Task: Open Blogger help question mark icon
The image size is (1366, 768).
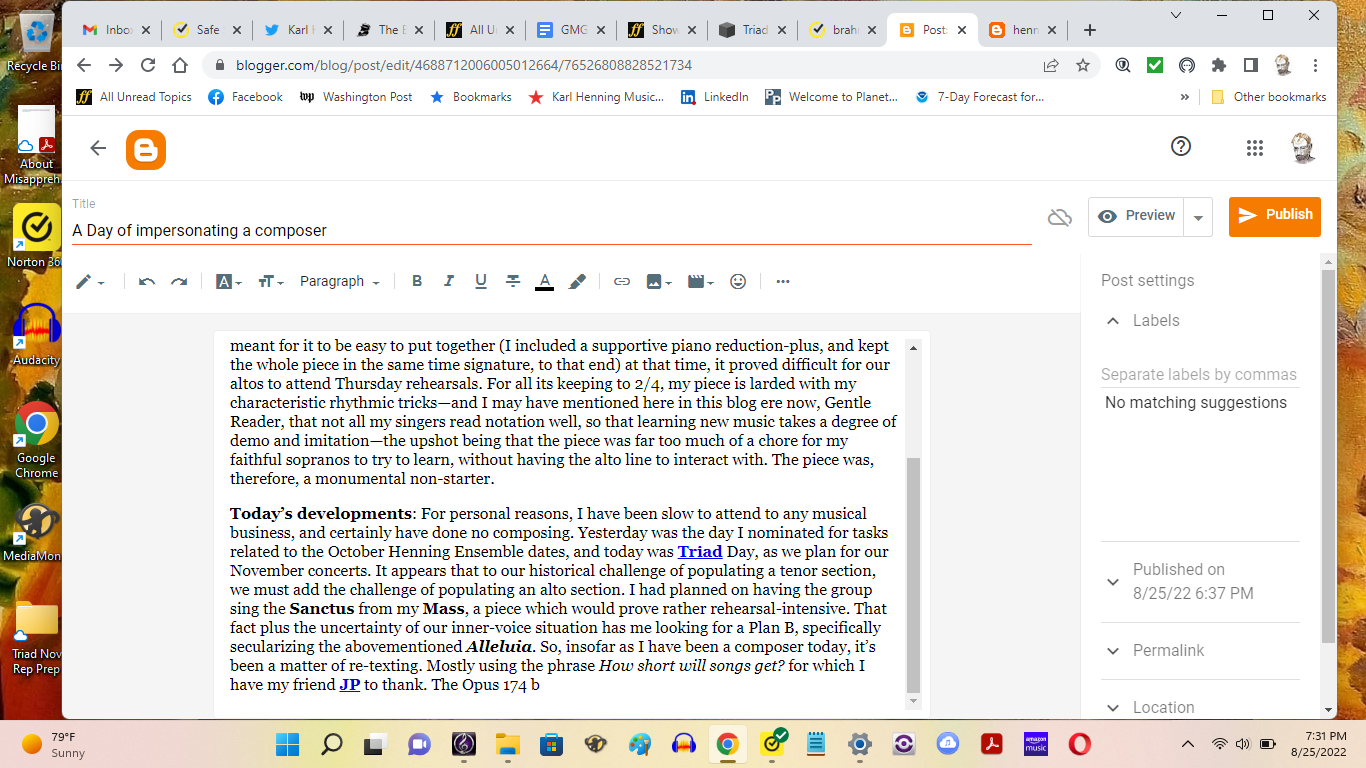Action: 1181,147
